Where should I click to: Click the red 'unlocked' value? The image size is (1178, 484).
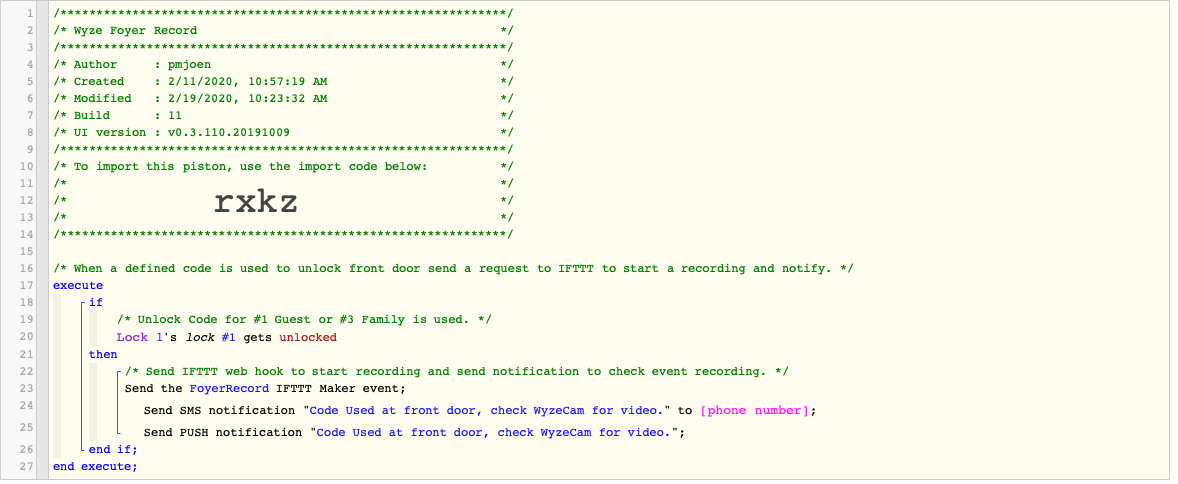click(x=308, y=337)
